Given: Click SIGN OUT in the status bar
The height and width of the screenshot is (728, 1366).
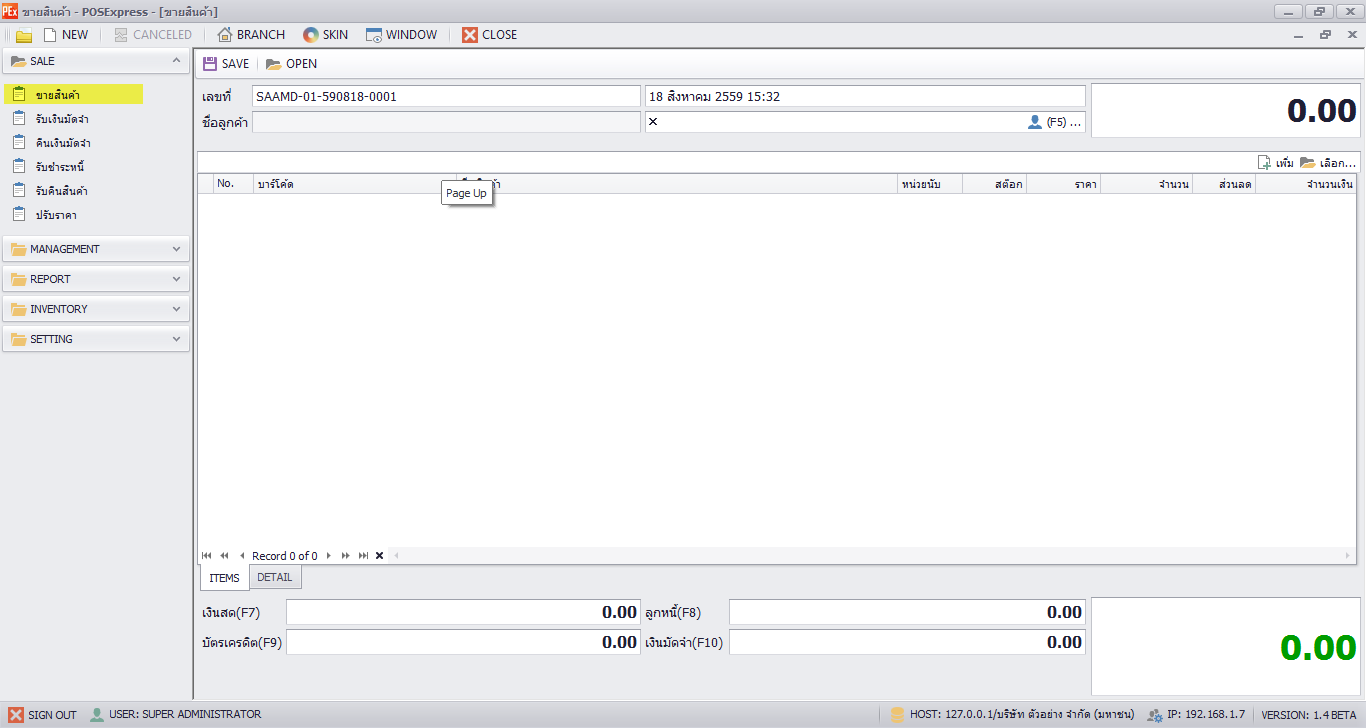Looking at the screenshot, I should tap(43, 715).
